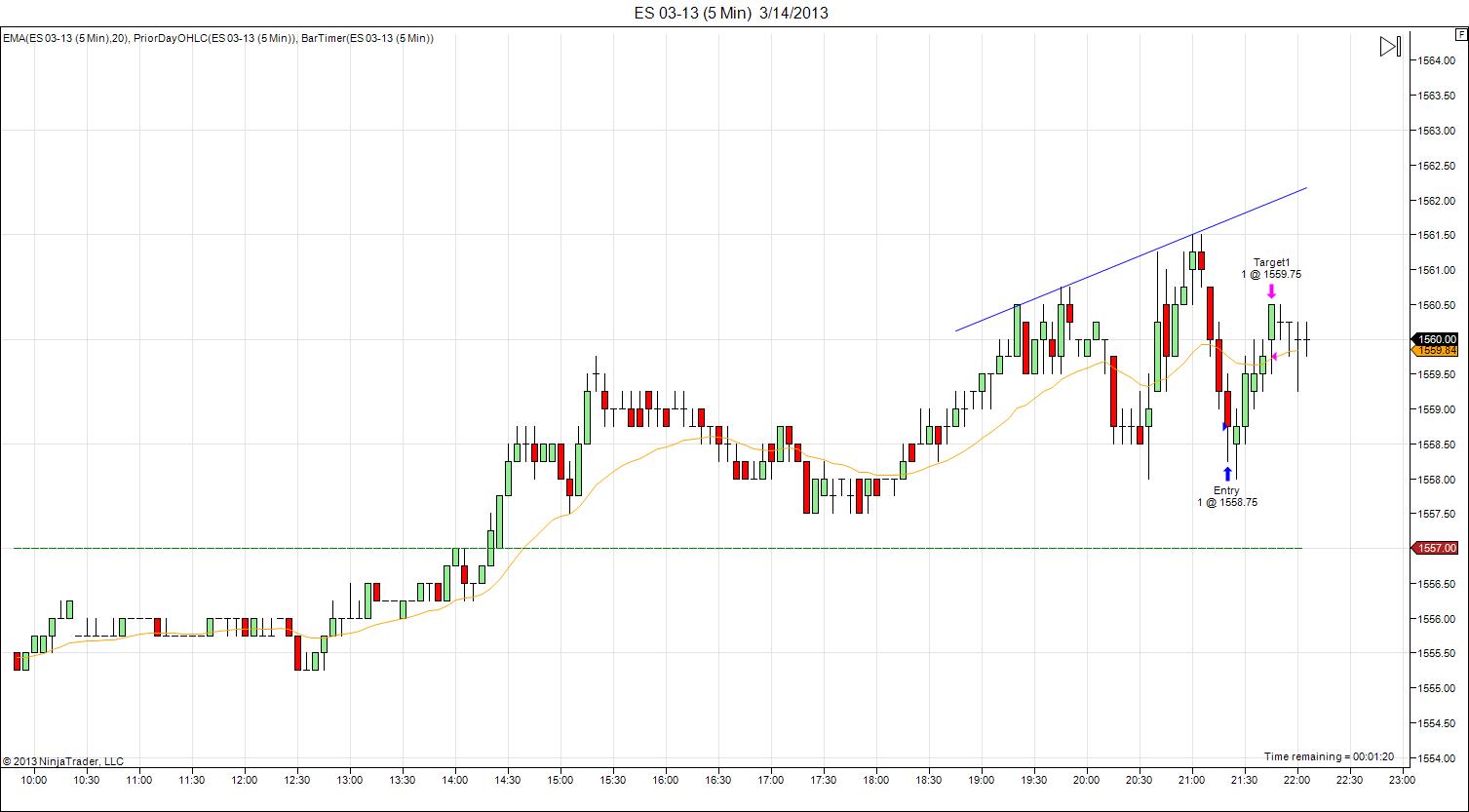Click the small magenta exit execution marker
Image resolution: width=1469 pixels, height=812 pixels.
1274,357
